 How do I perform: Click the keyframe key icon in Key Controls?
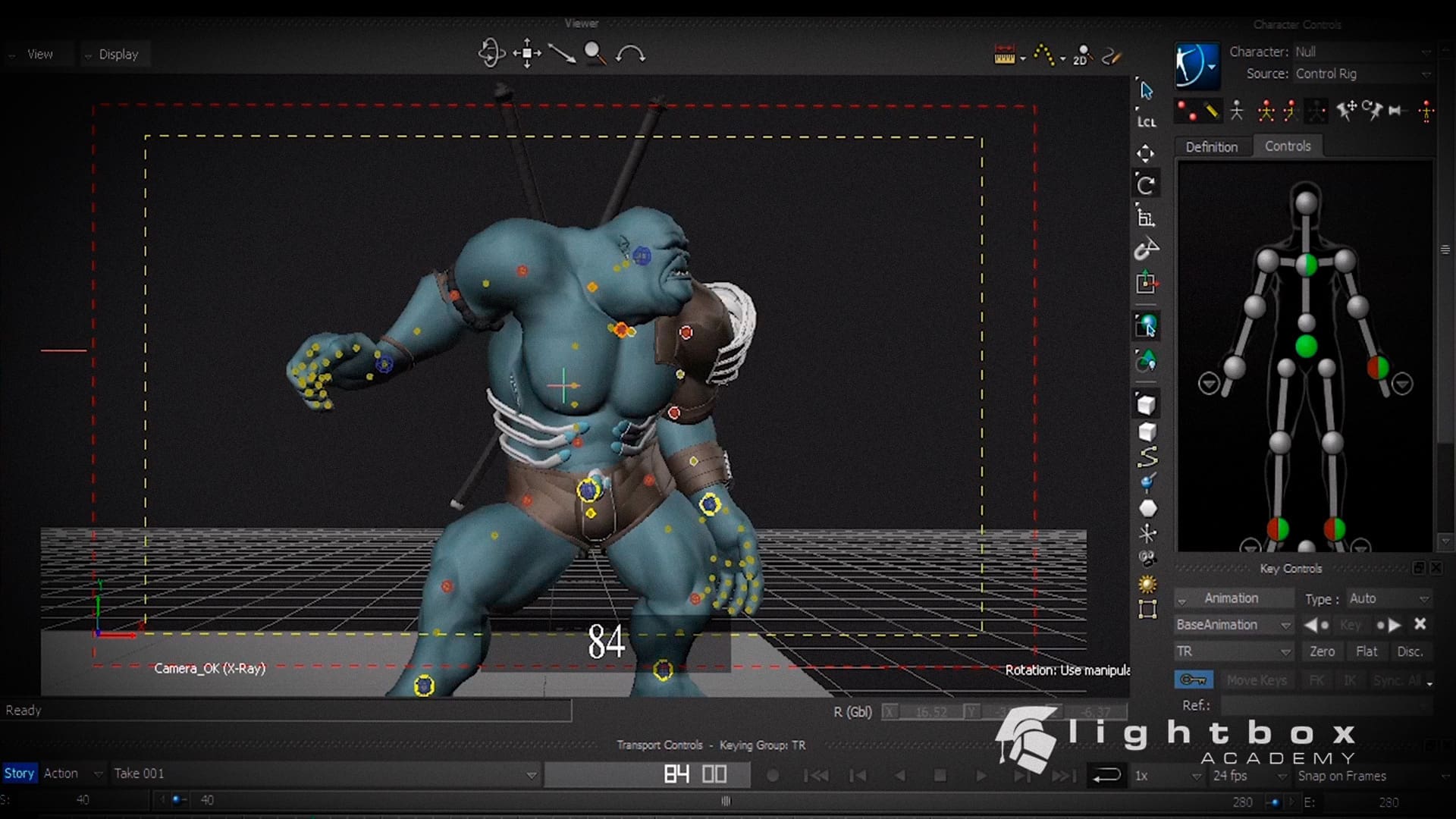tap(1194, 679)
